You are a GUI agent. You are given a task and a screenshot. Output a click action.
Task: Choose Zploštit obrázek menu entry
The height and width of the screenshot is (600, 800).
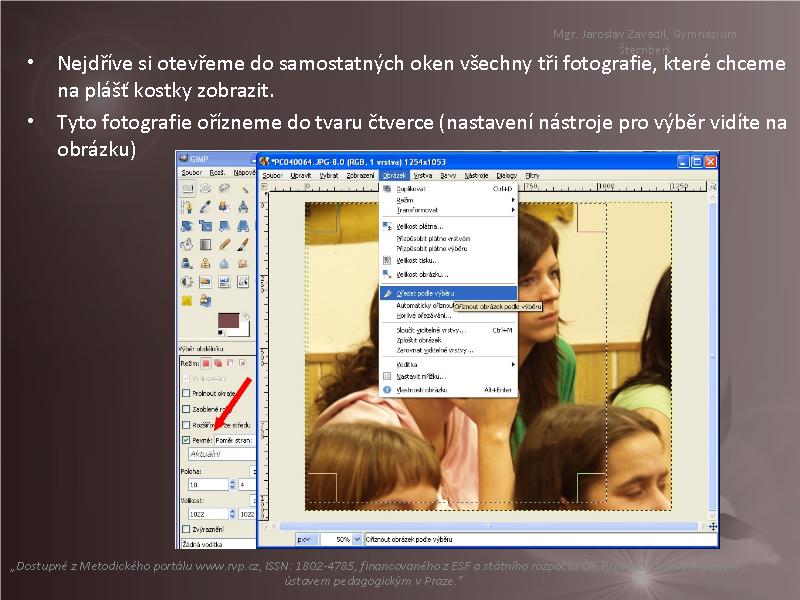tap(449, 340)
